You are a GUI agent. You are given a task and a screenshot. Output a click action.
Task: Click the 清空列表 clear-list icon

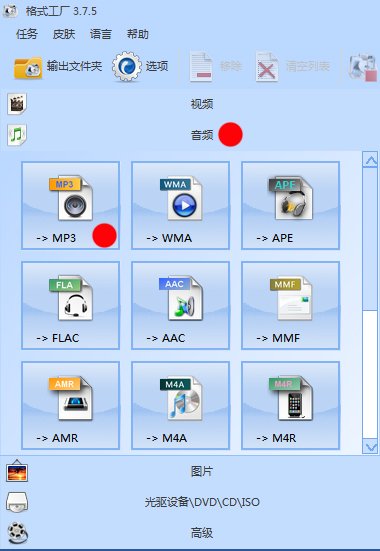click(x=266, y=66)
